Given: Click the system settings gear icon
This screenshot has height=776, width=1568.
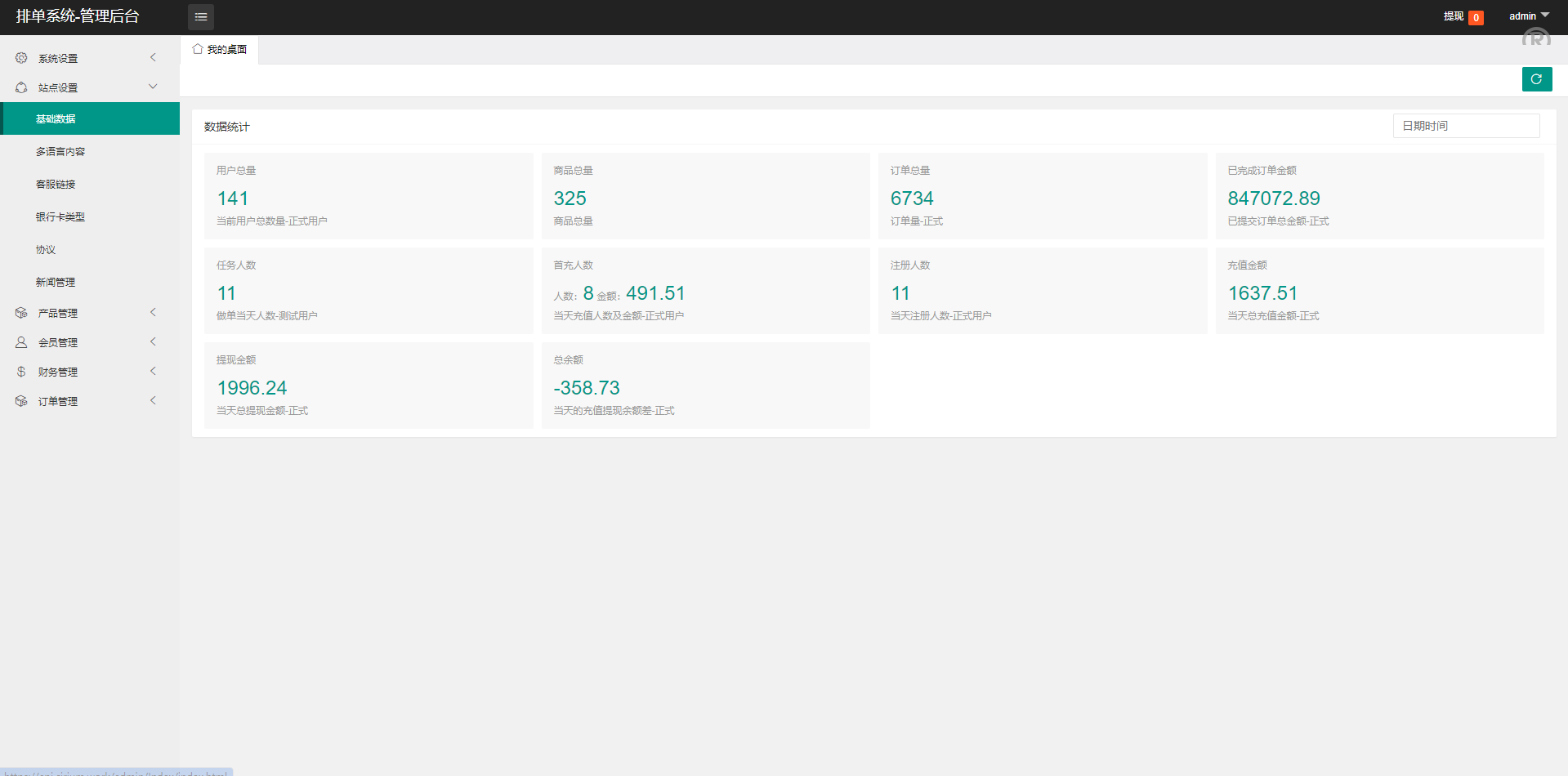Looking at the screenshot, I should 21,58.
